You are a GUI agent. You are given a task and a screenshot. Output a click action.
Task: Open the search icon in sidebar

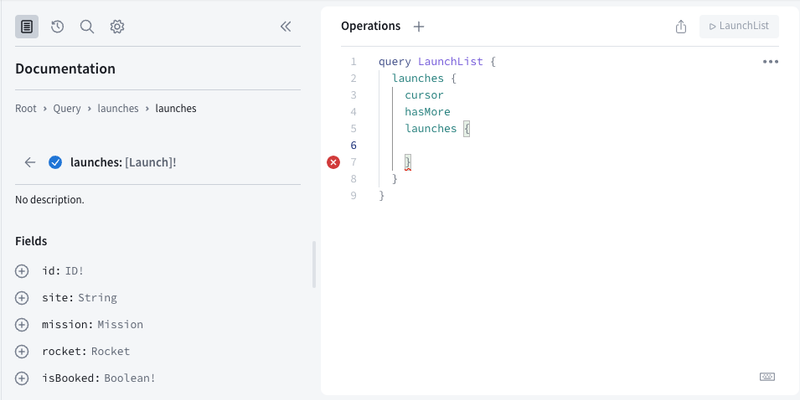[x=87, y=27]
